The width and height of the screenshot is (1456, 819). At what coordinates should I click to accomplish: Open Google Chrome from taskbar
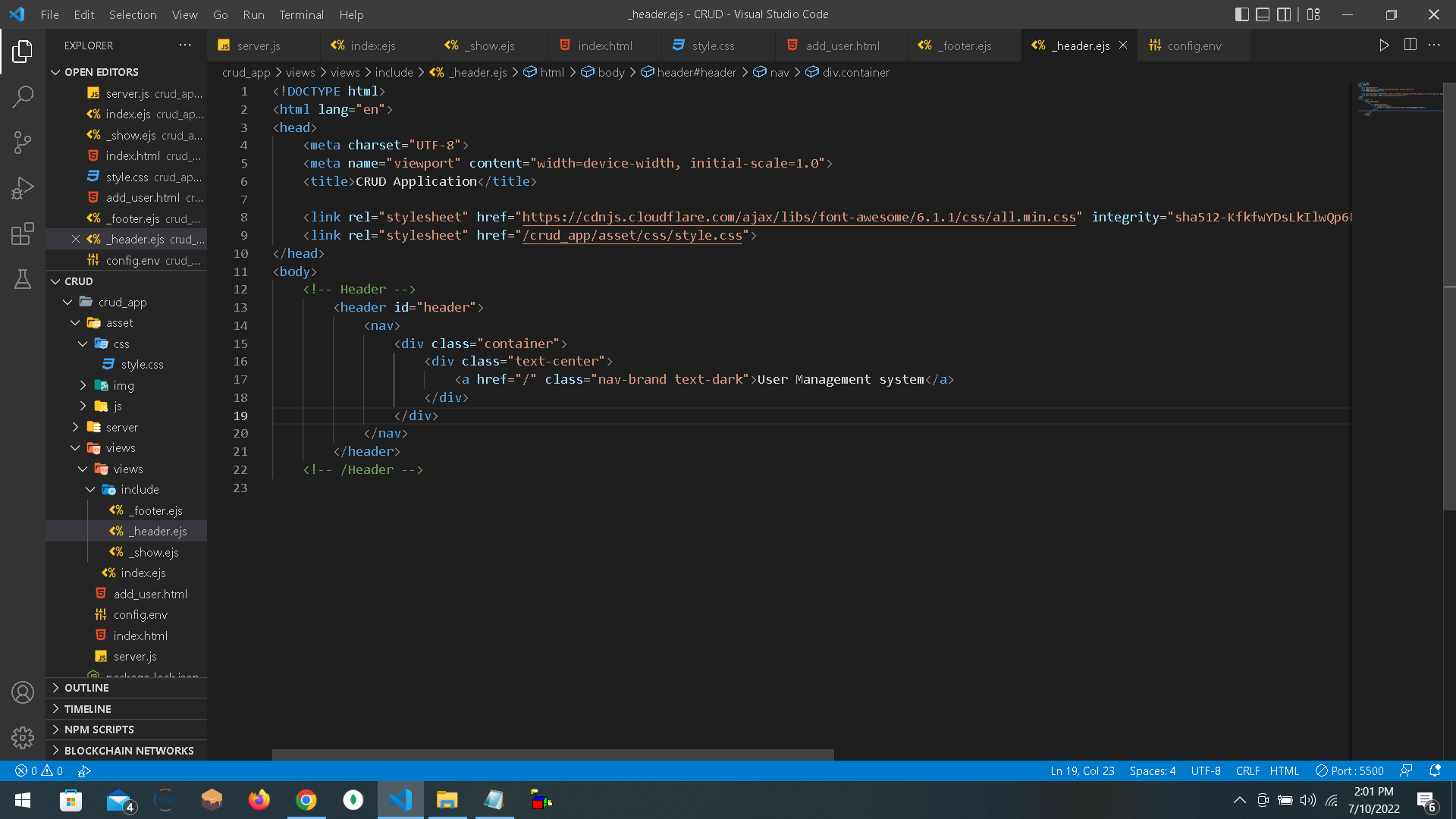(306, 800)
